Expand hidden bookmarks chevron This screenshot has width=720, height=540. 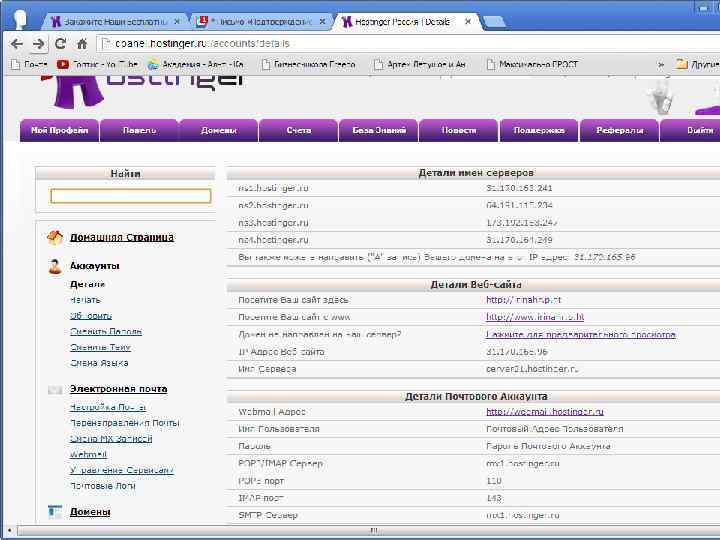tap(661, 65)
